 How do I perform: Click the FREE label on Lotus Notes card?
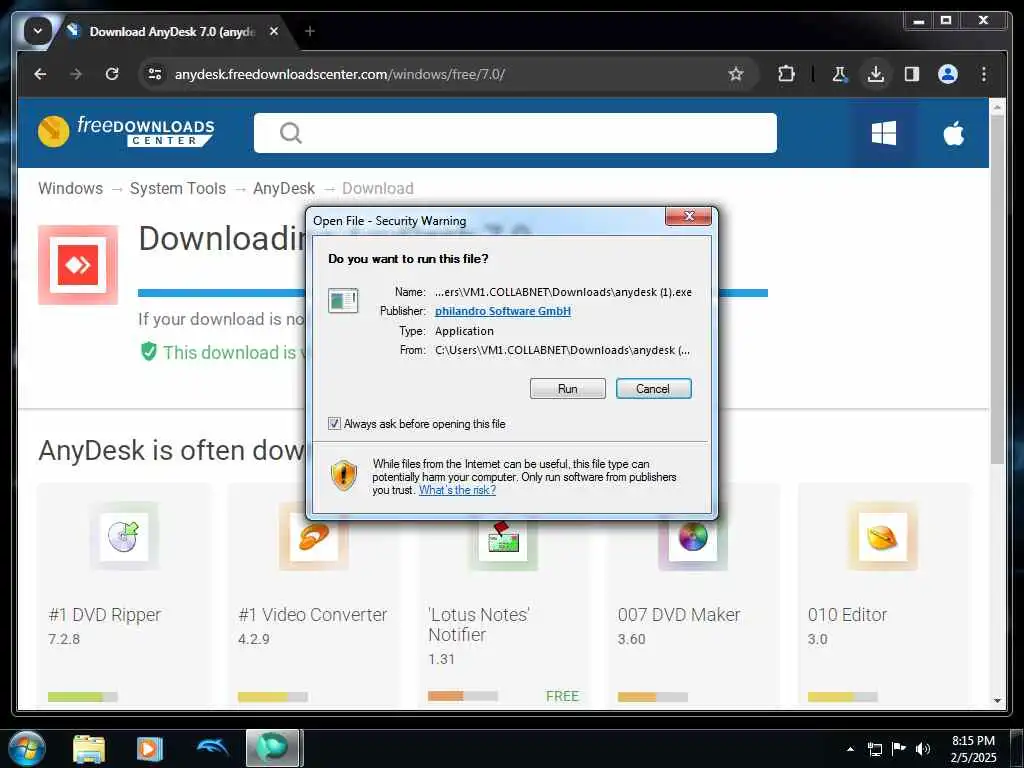(562, 696)
